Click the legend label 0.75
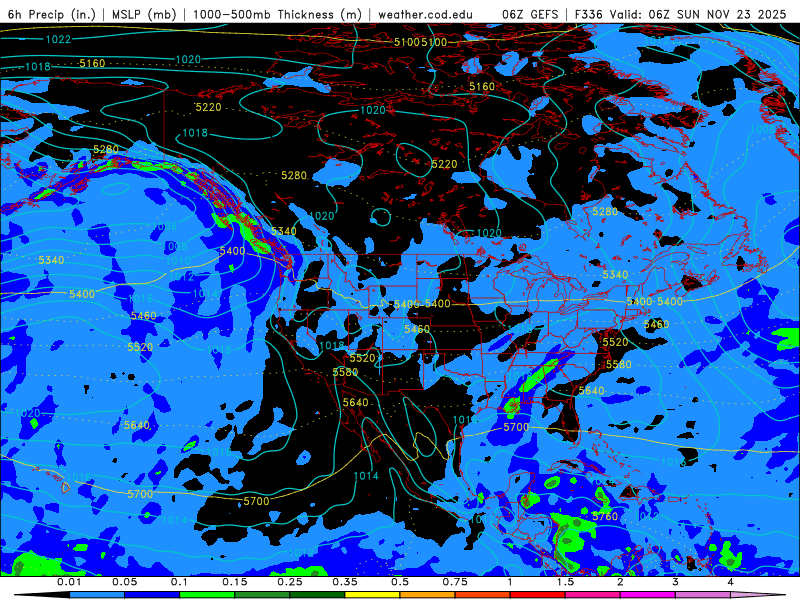Viewport: 800px width, 600px height. tap(455, 582)
